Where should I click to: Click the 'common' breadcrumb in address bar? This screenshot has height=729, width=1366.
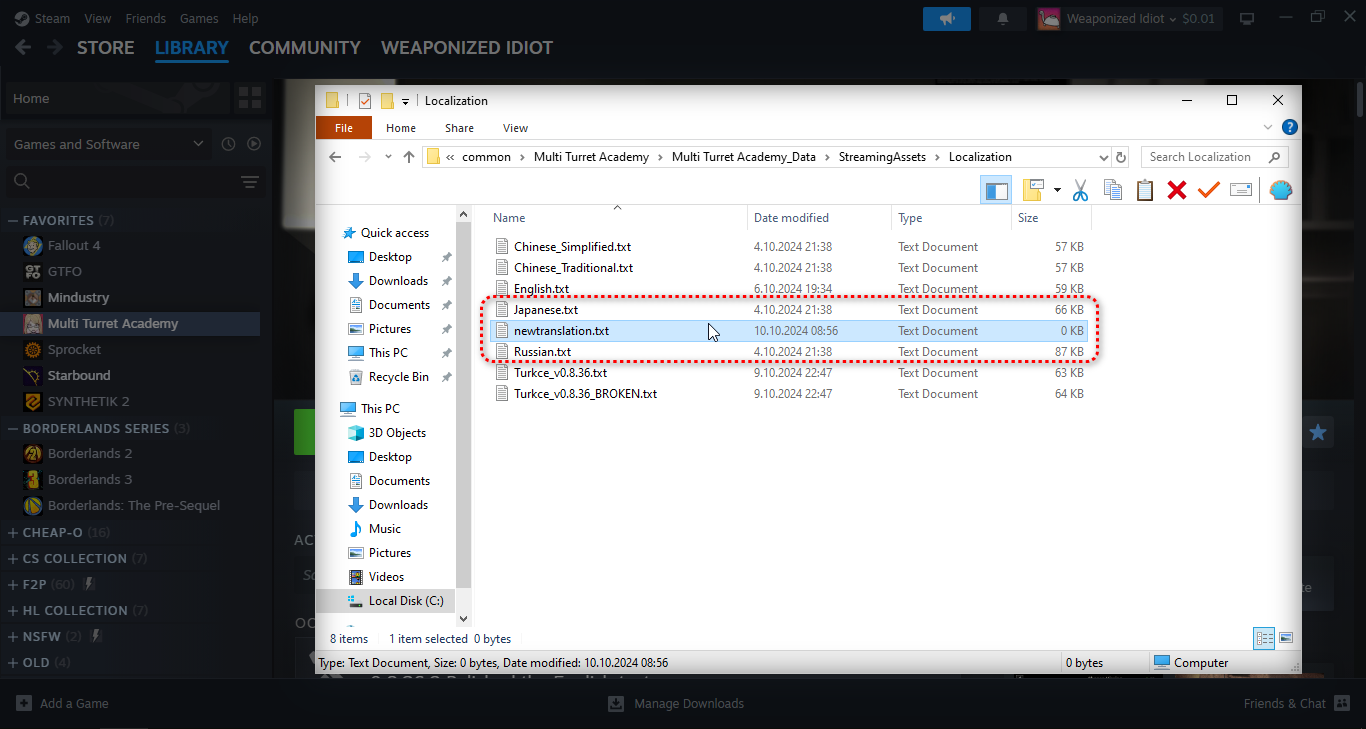[x=486, y=157]
